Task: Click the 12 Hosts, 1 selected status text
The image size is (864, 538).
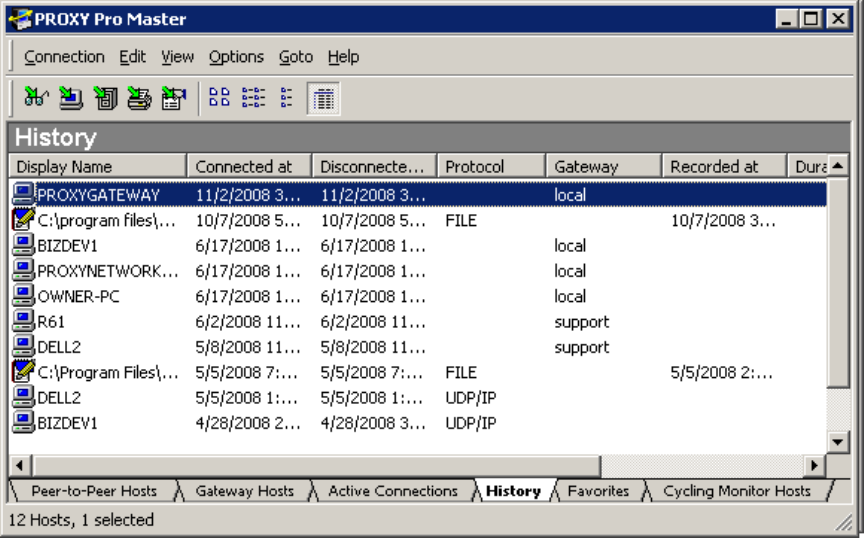Action: [81, 519]
